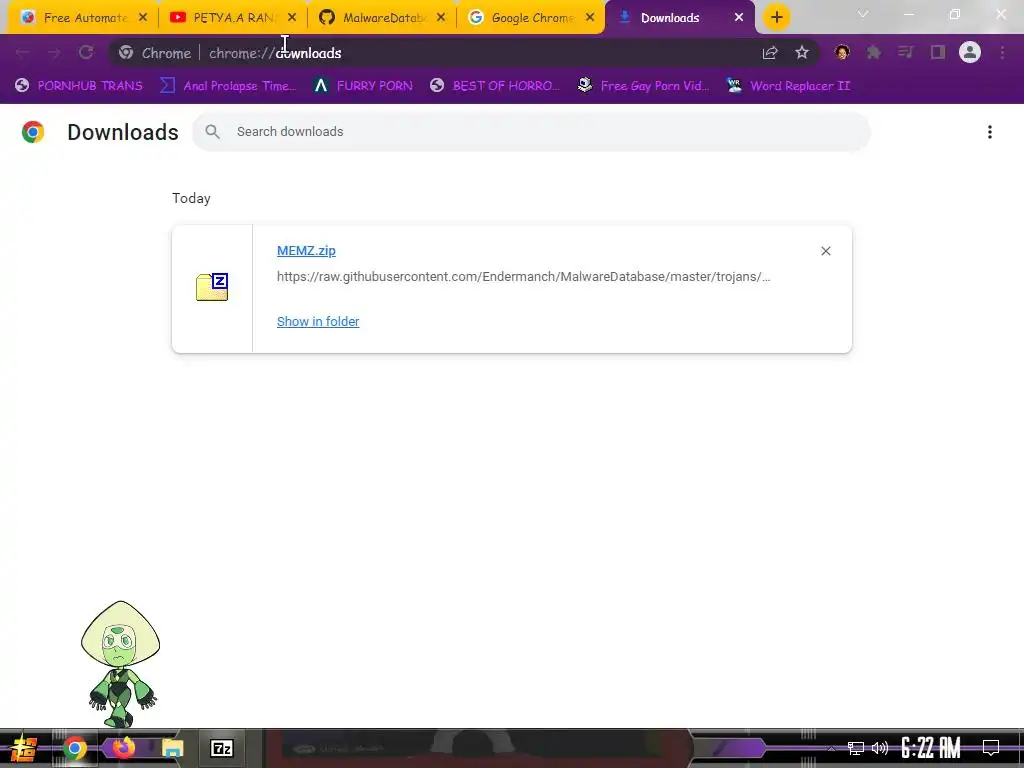The width and height of the screenshot is (1024, 768).
Task: Launch Firefox from the taskbar
Action: 123,748
